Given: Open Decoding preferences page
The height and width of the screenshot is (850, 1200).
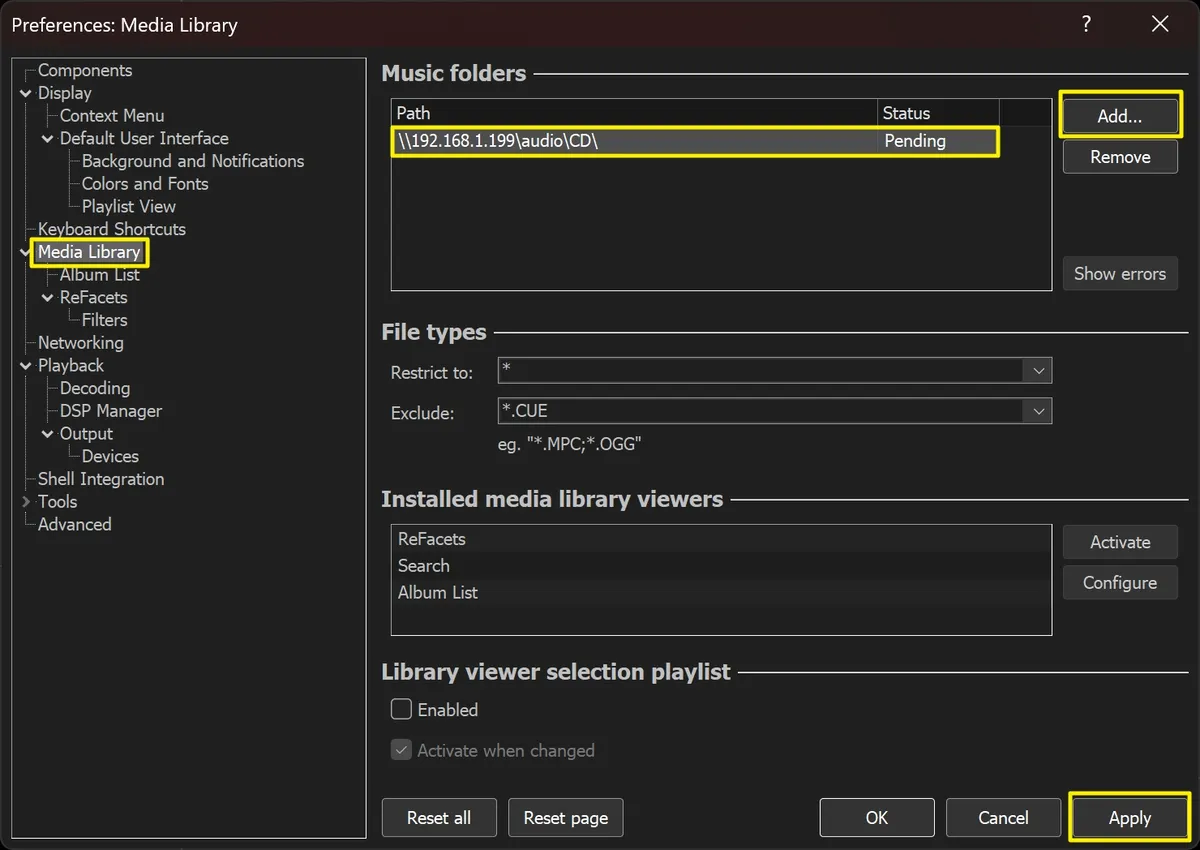Looking at the screenshot, I should click(x=95, y=388).
